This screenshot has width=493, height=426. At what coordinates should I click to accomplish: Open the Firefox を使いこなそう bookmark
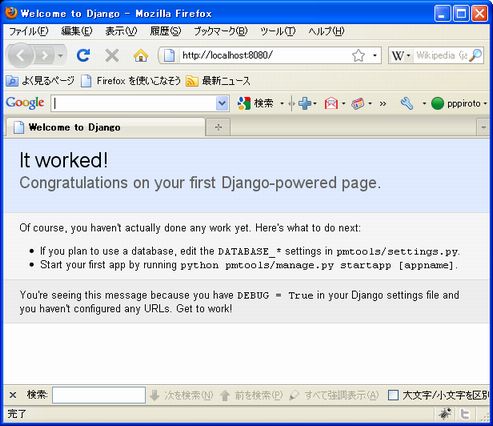pos(131,81)
